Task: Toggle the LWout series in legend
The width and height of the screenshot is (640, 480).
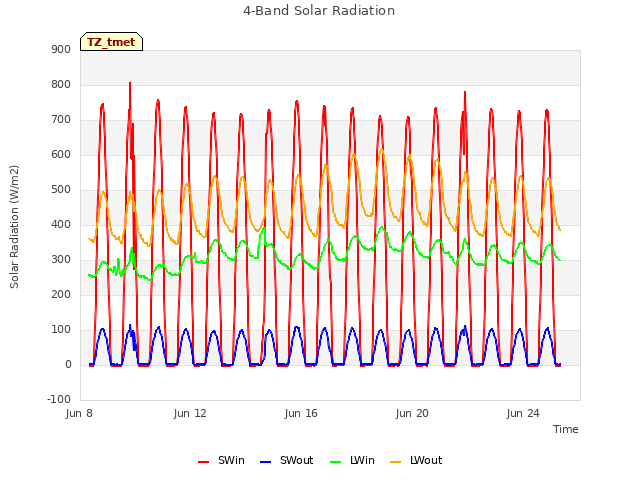Action: point(416,460)
